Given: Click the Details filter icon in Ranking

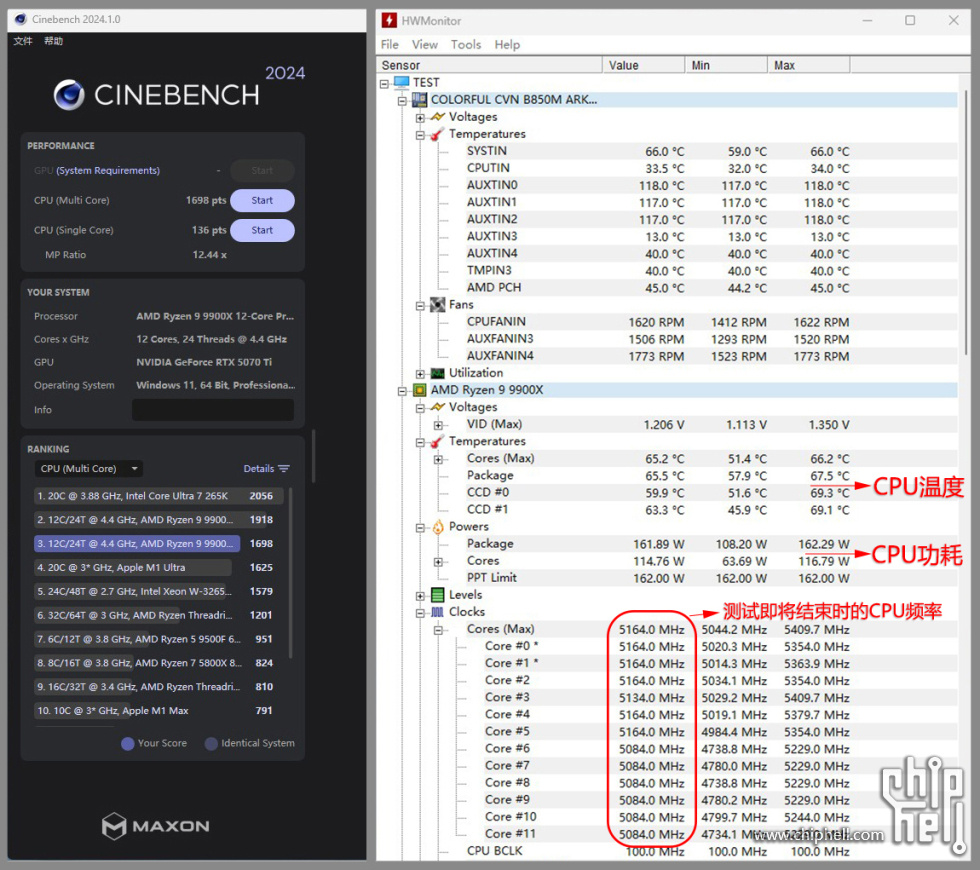Looking at the screenshot, I should [284, 469].
